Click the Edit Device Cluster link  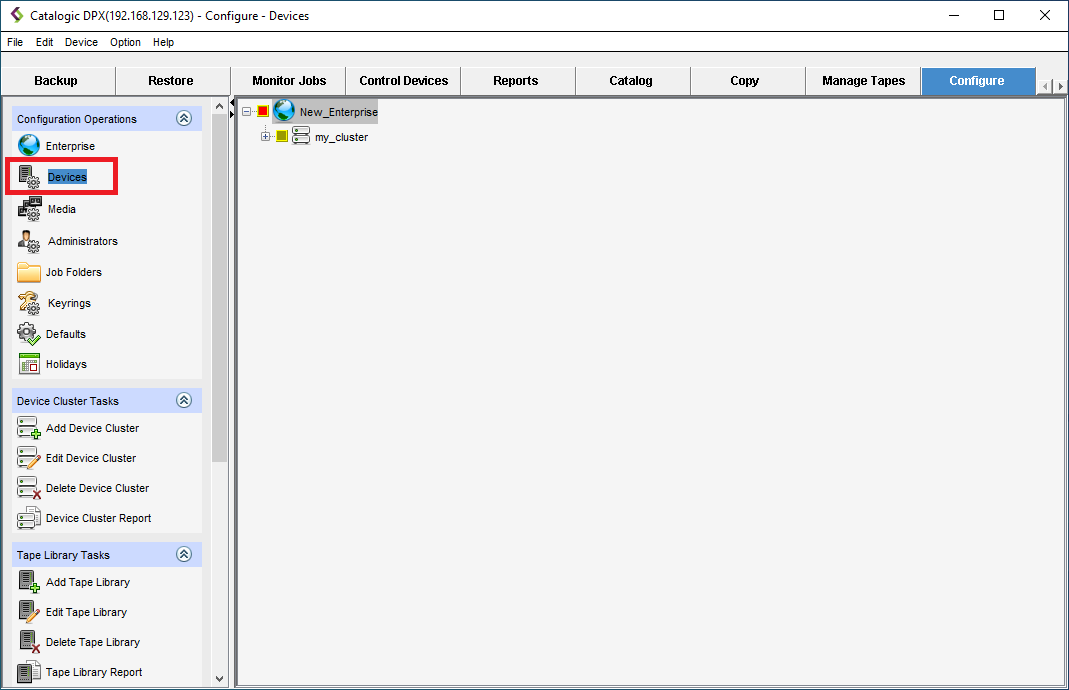[x=91, y=458]
